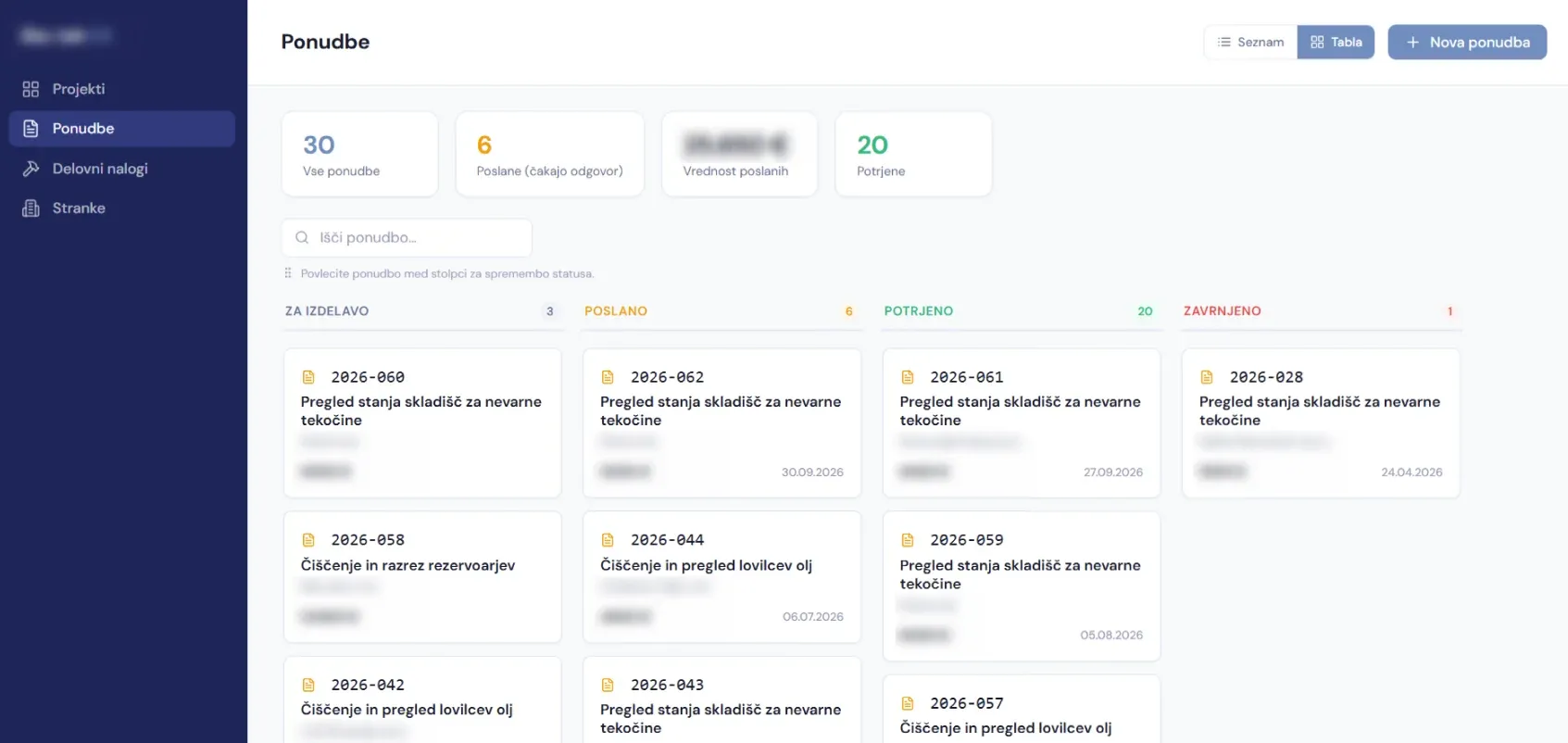Select the Vrednost poslanih stat card

740,155
